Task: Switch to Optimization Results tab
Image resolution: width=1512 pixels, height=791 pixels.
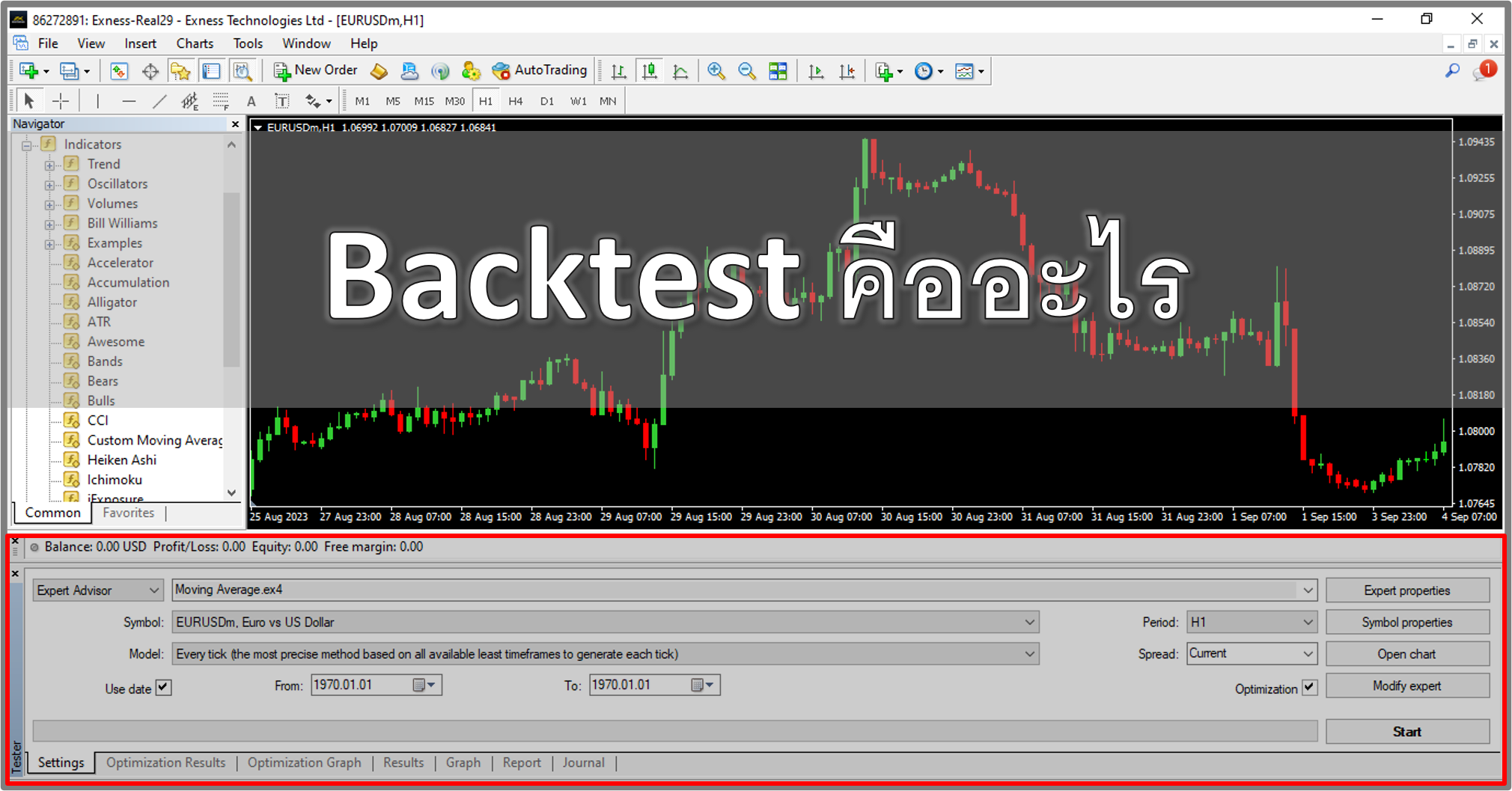Action: tap(165, 763)
